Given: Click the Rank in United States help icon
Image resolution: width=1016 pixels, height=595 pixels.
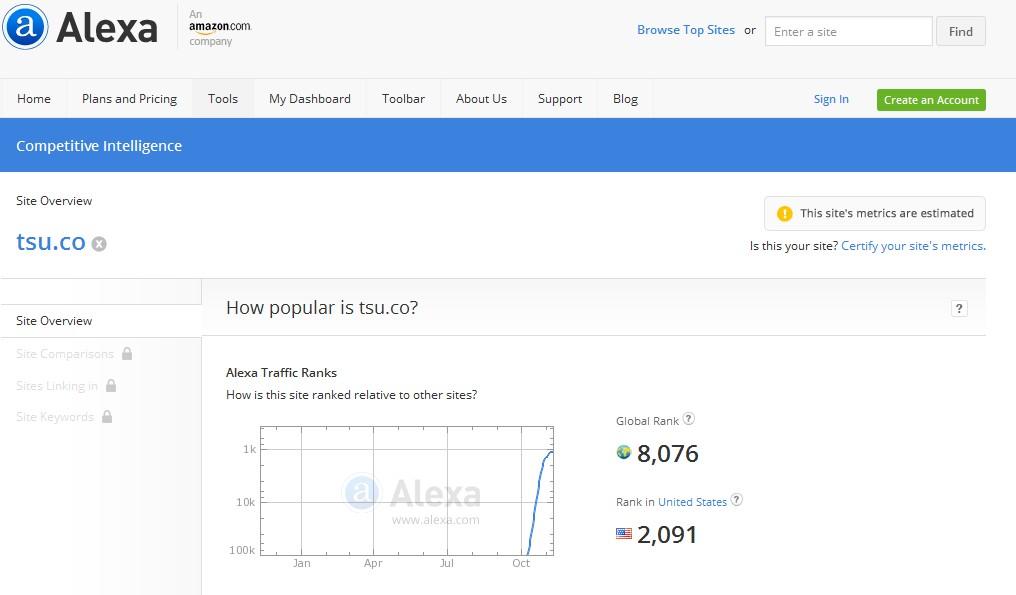Looking at the screenshot, I should pyautogui.click(x=737, y=500).
